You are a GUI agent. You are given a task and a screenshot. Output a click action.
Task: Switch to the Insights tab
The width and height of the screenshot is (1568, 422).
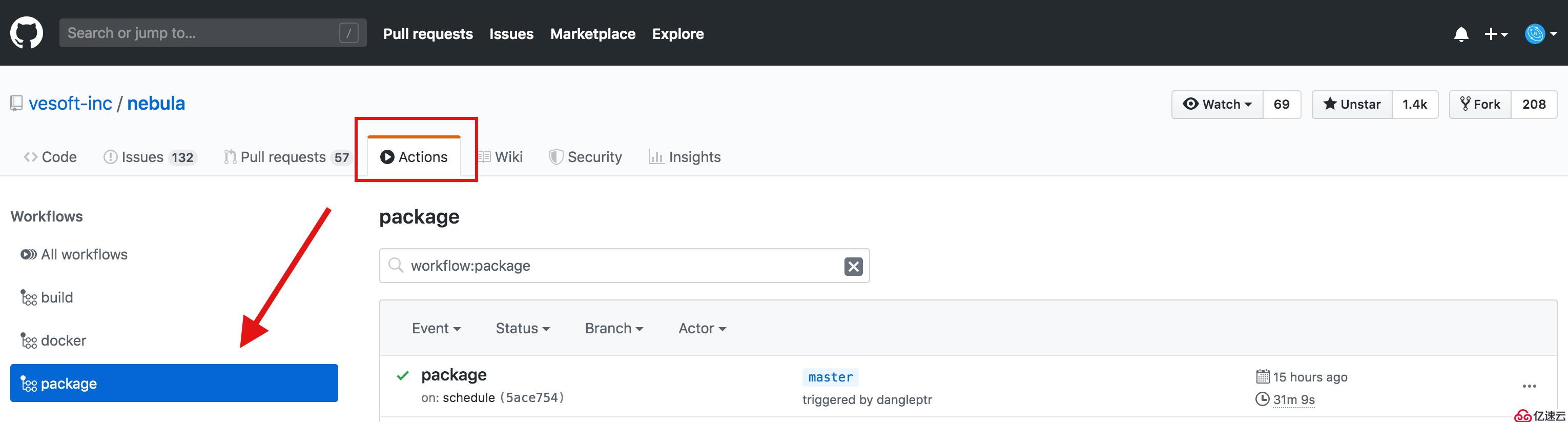[685, 157]
